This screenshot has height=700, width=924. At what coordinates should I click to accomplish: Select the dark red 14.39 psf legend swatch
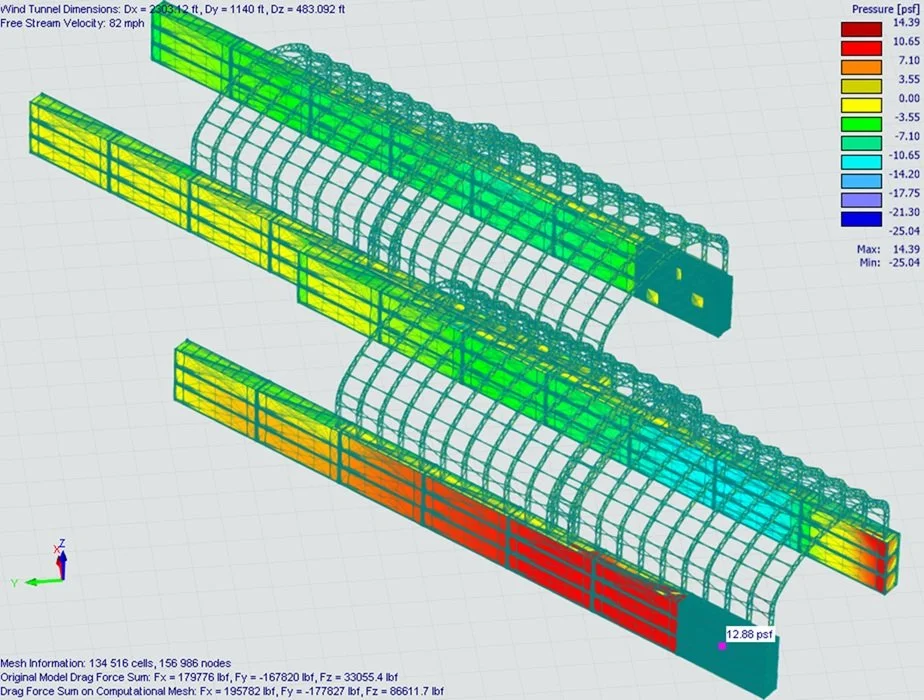tap(860, 28)
